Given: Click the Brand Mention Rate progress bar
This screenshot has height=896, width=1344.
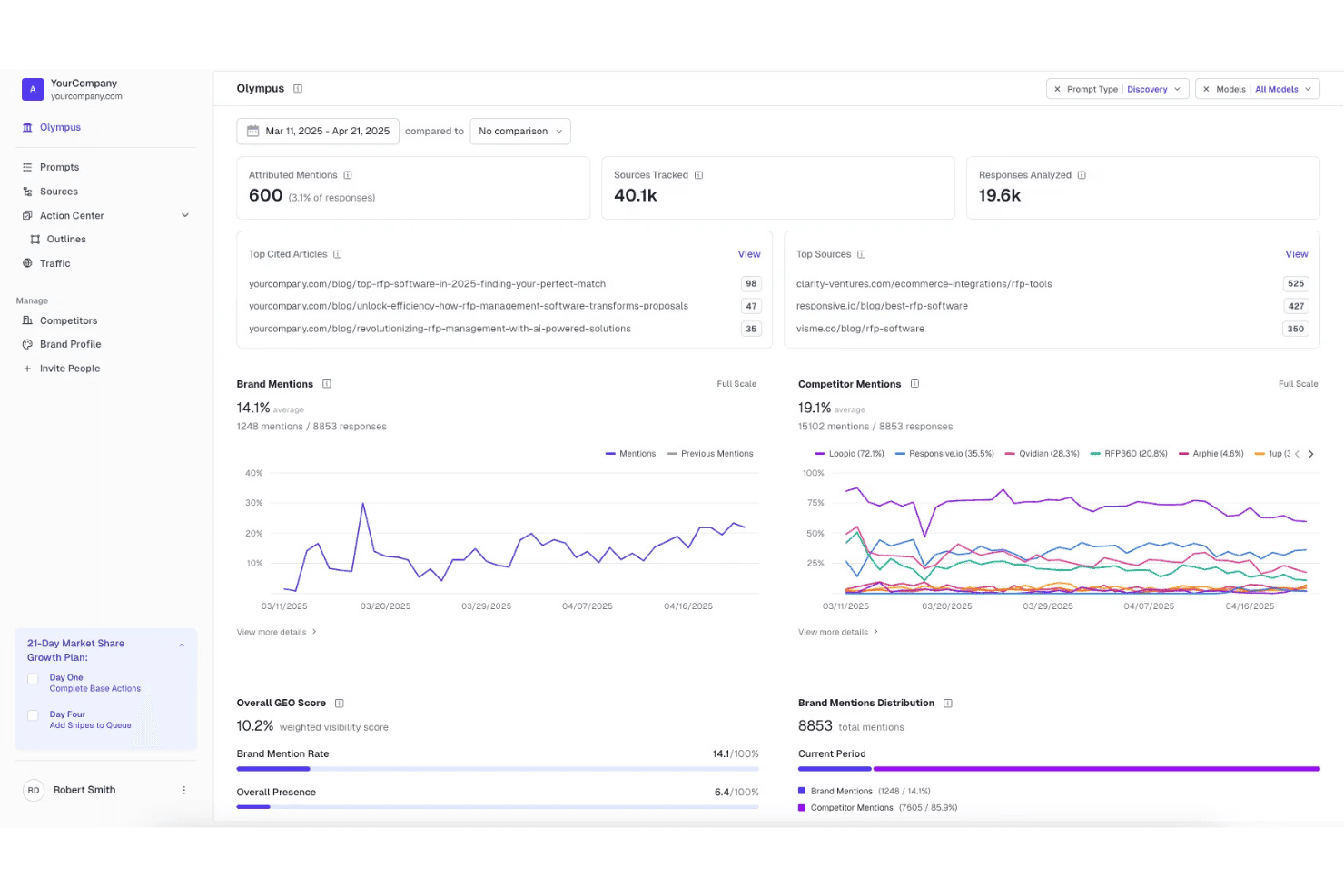Looking at the screenshot, I should click(498, 769).
